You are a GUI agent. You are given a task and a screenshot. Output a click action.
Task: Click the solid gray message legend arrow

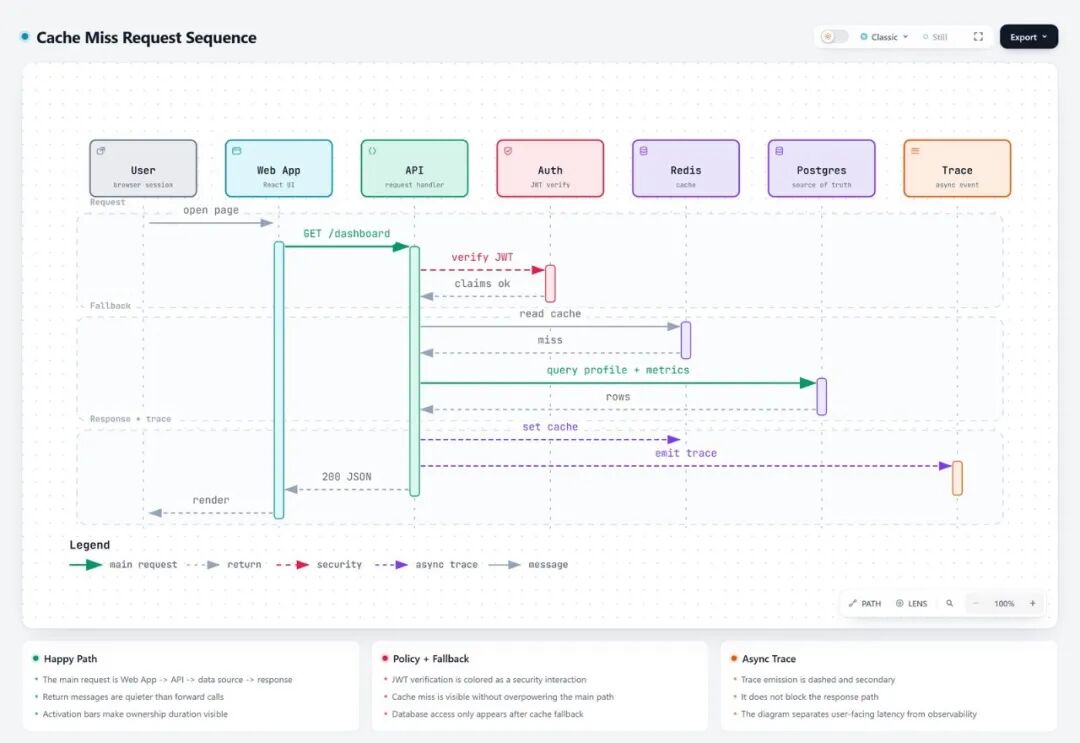(504, 565)
